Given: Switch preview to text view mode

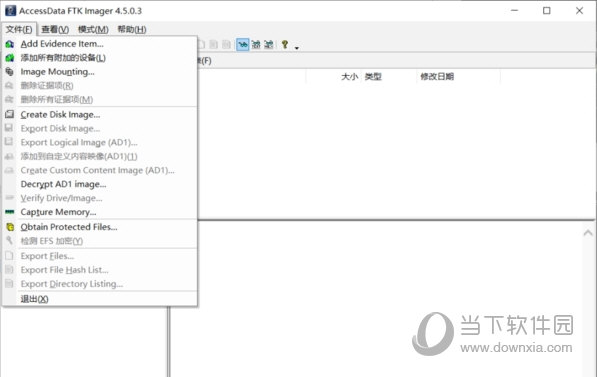Looking at the screenshot, I should pyautogui.click(x=256, y=45).
